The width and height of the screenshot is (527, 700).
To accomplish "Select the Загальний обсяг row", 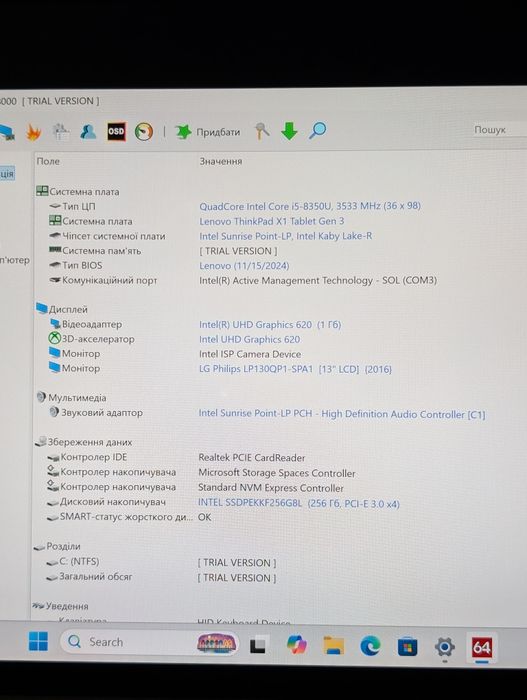I will (x=89, y=576).
